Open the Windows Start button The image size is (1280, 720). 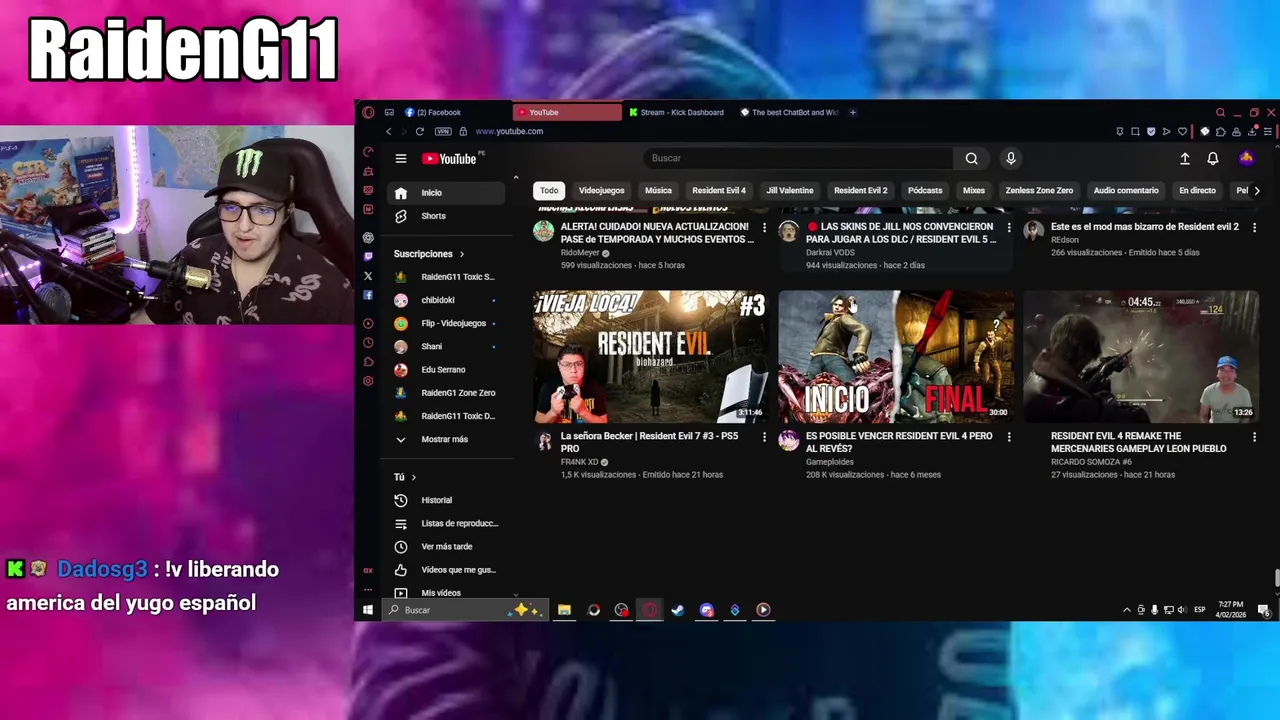[368, 610]
